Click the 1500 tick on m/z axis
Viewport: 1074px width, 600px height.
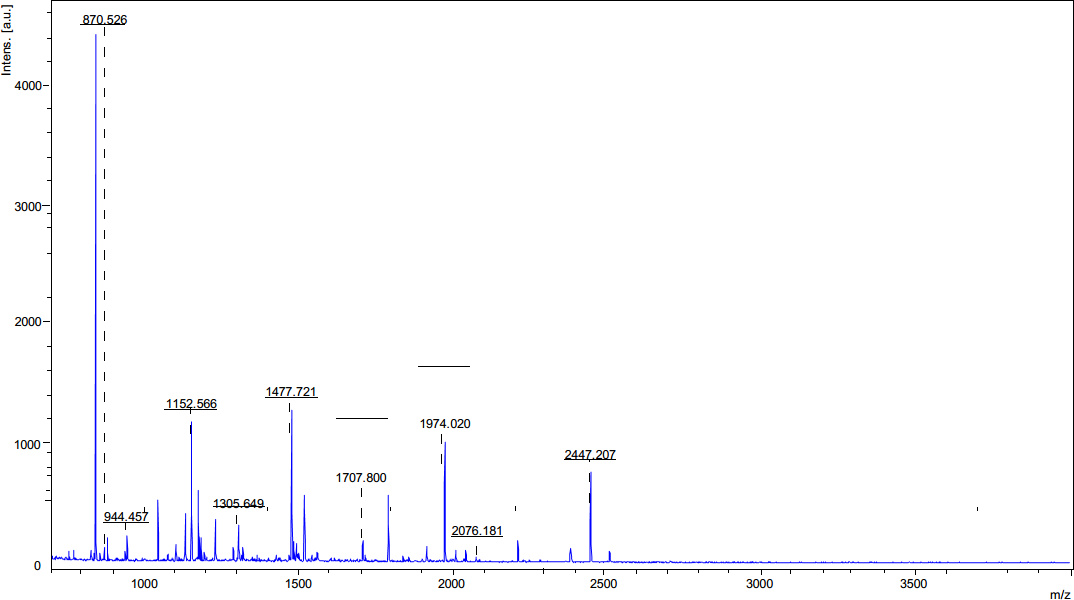299,582
